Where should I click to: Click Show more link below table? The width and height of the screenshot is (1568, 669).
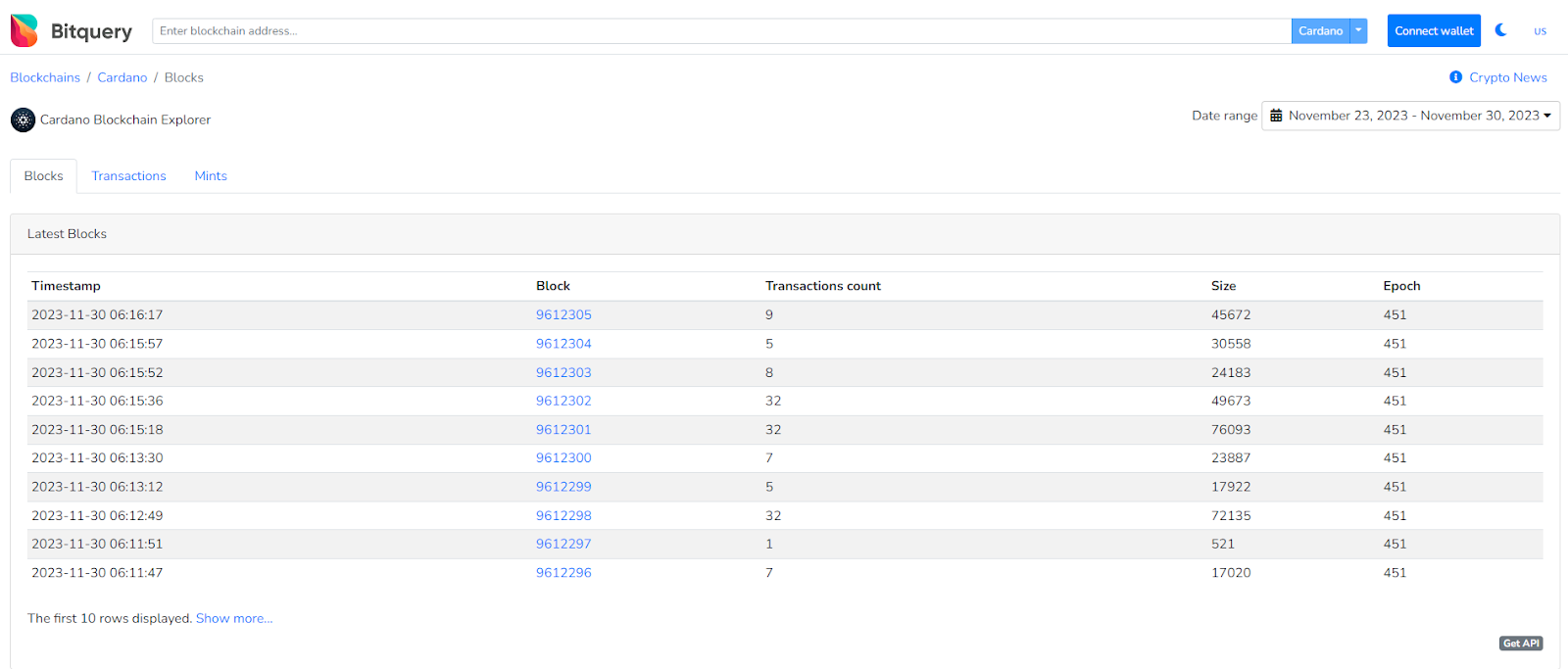click(x=234, y=618)
